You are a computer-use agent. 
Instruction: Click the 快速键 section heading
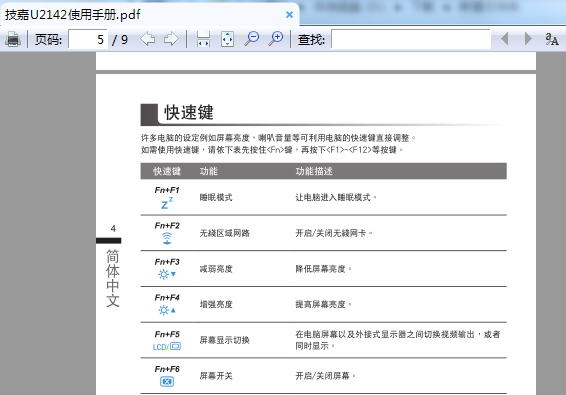(x=189, y=112)
